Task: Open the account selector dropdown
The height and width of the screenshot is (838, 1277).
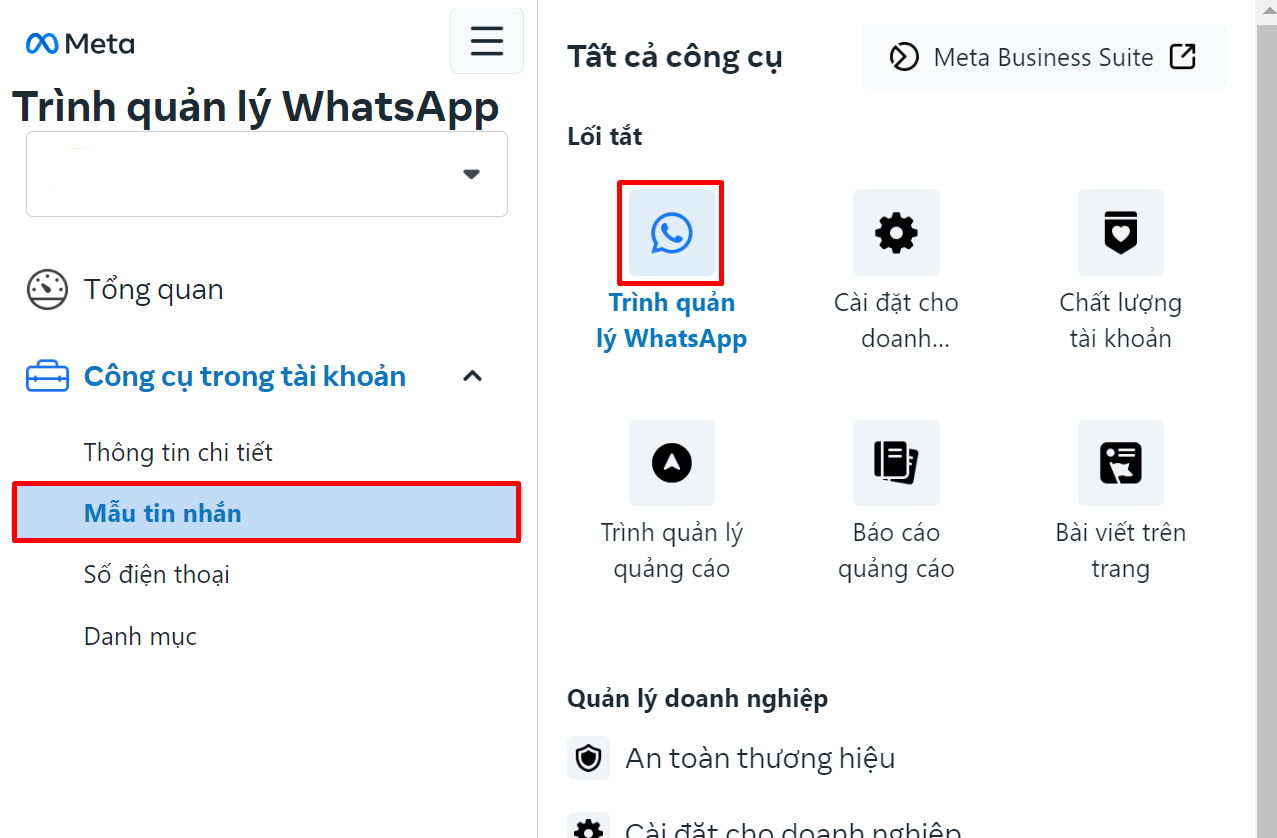Action: pos(267,174)
